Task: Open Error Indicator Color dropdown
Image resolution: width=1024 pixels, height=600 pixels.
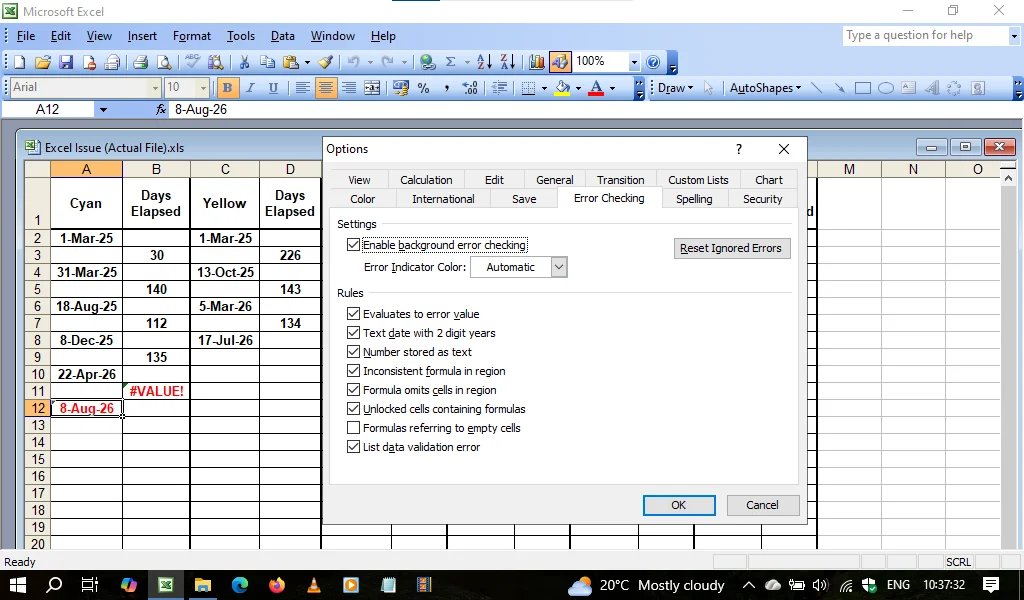Action: click(x=559, y=267)
